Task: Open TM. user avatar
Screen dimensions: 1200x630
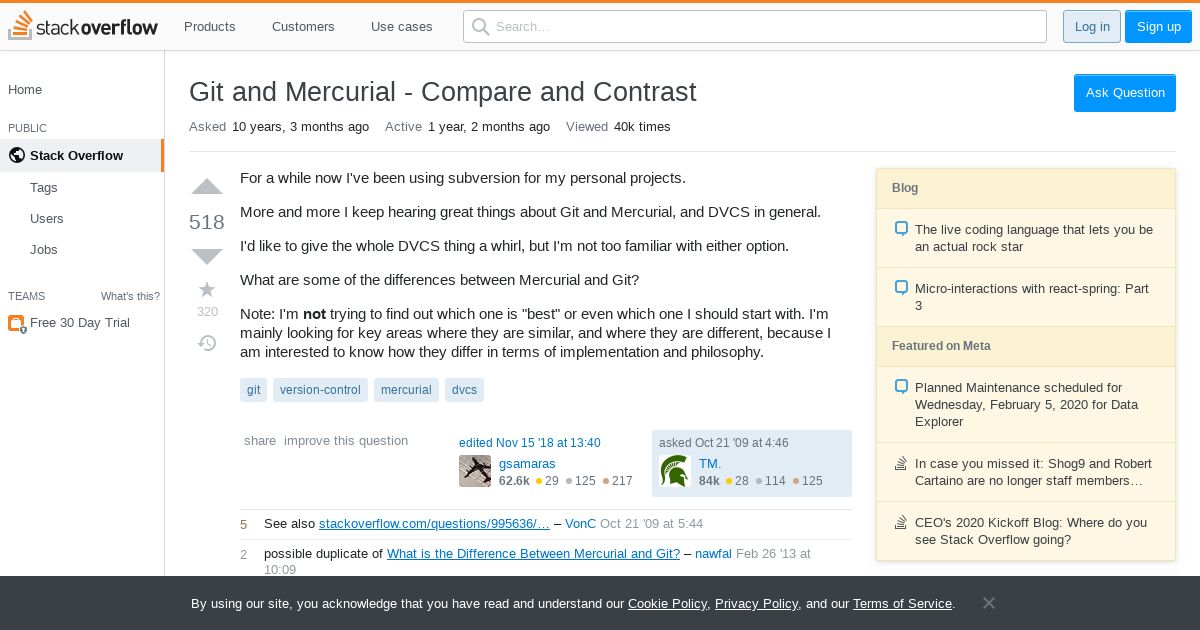Action: 675,471
